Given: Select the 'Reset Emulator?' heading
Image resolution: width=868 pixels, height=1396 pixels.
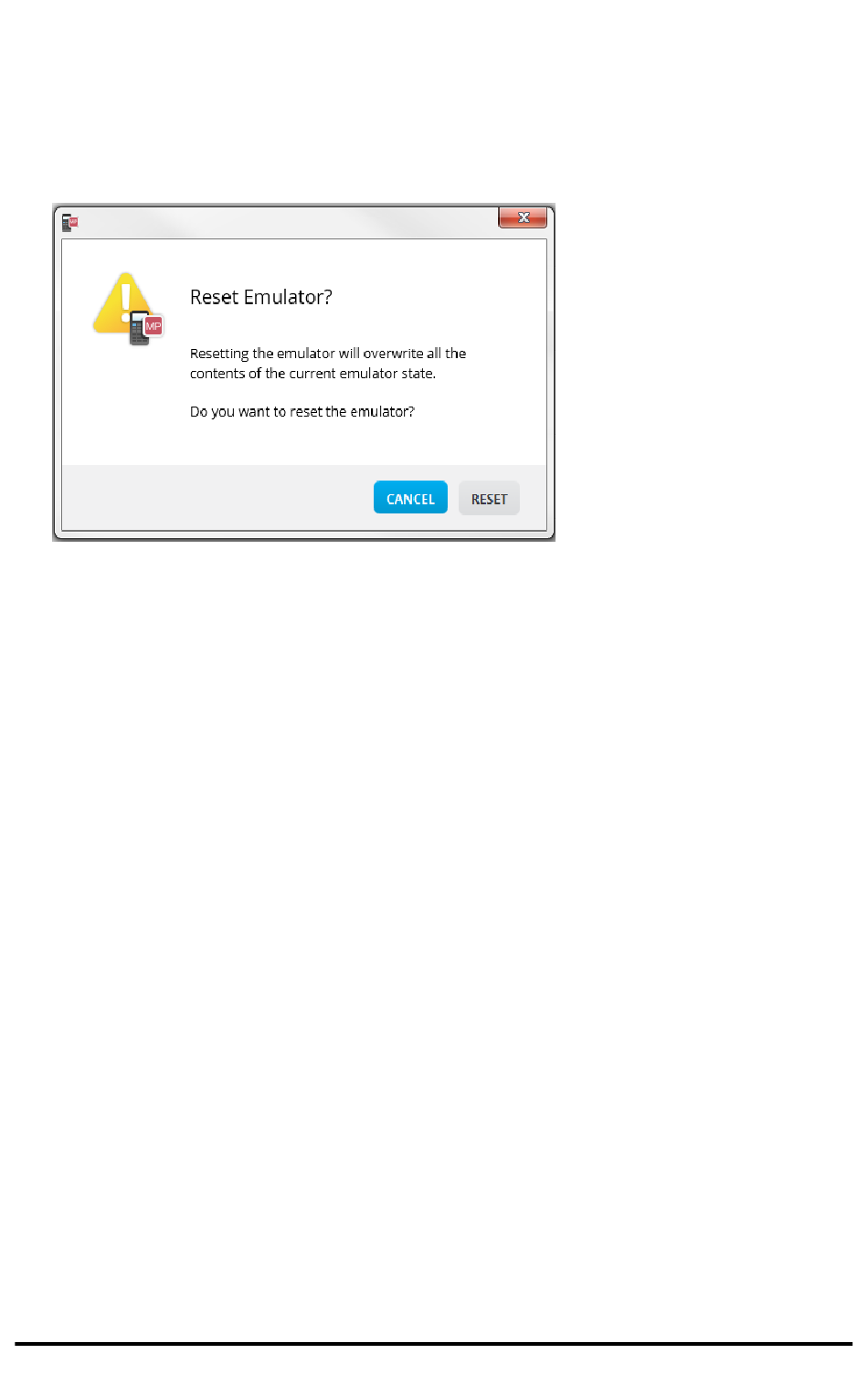Looking at the screenshot, I should [x=261, y=297].
